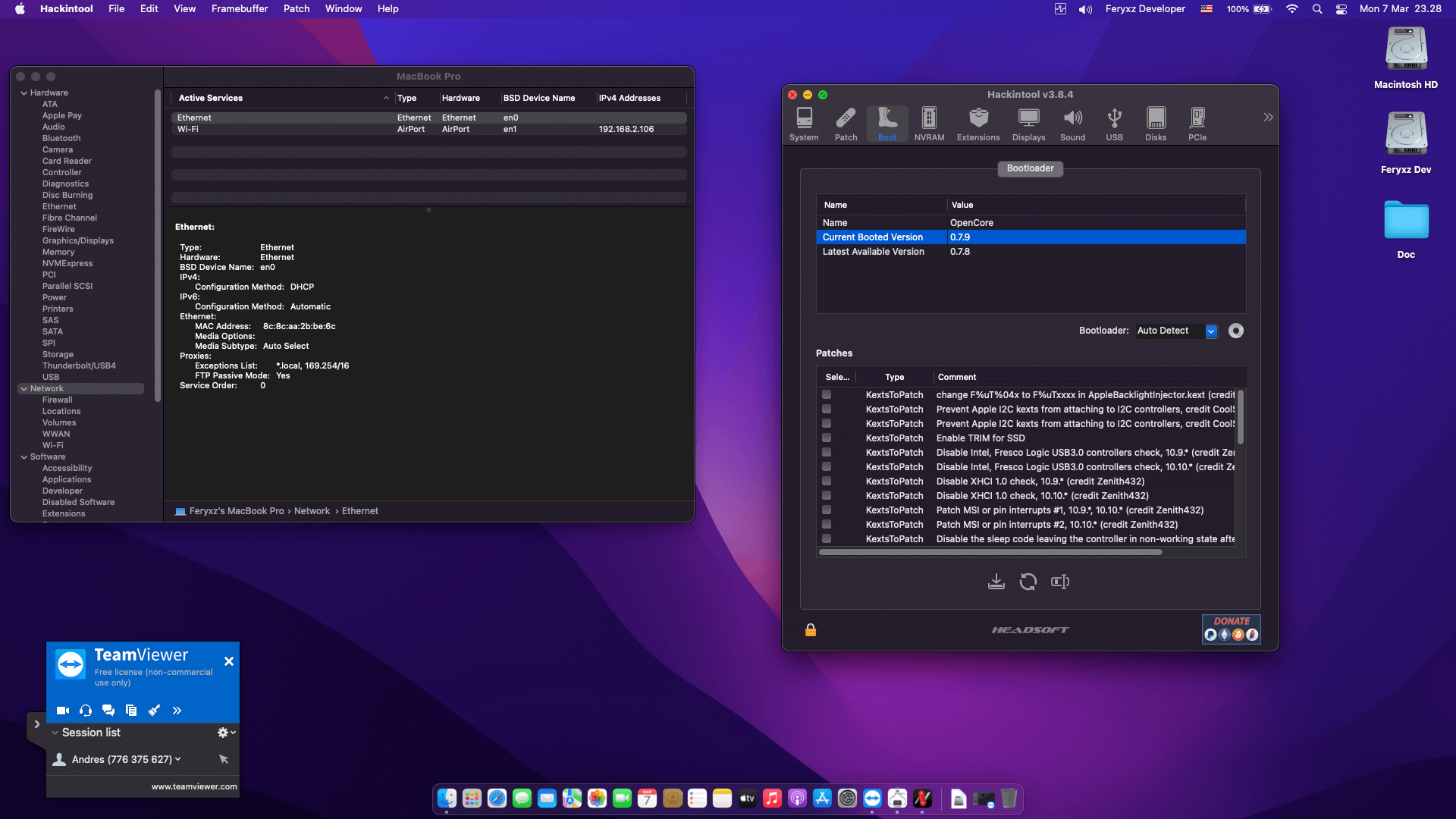
Task: Click the Donate button in Hackintool
Action: pos(1232,629)
